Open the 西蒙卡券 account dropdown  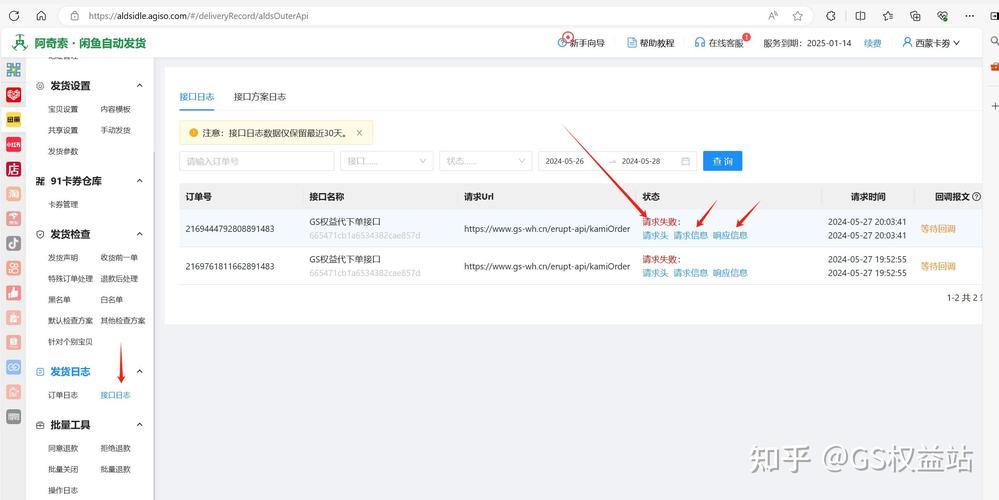click(x=931, y=43)
